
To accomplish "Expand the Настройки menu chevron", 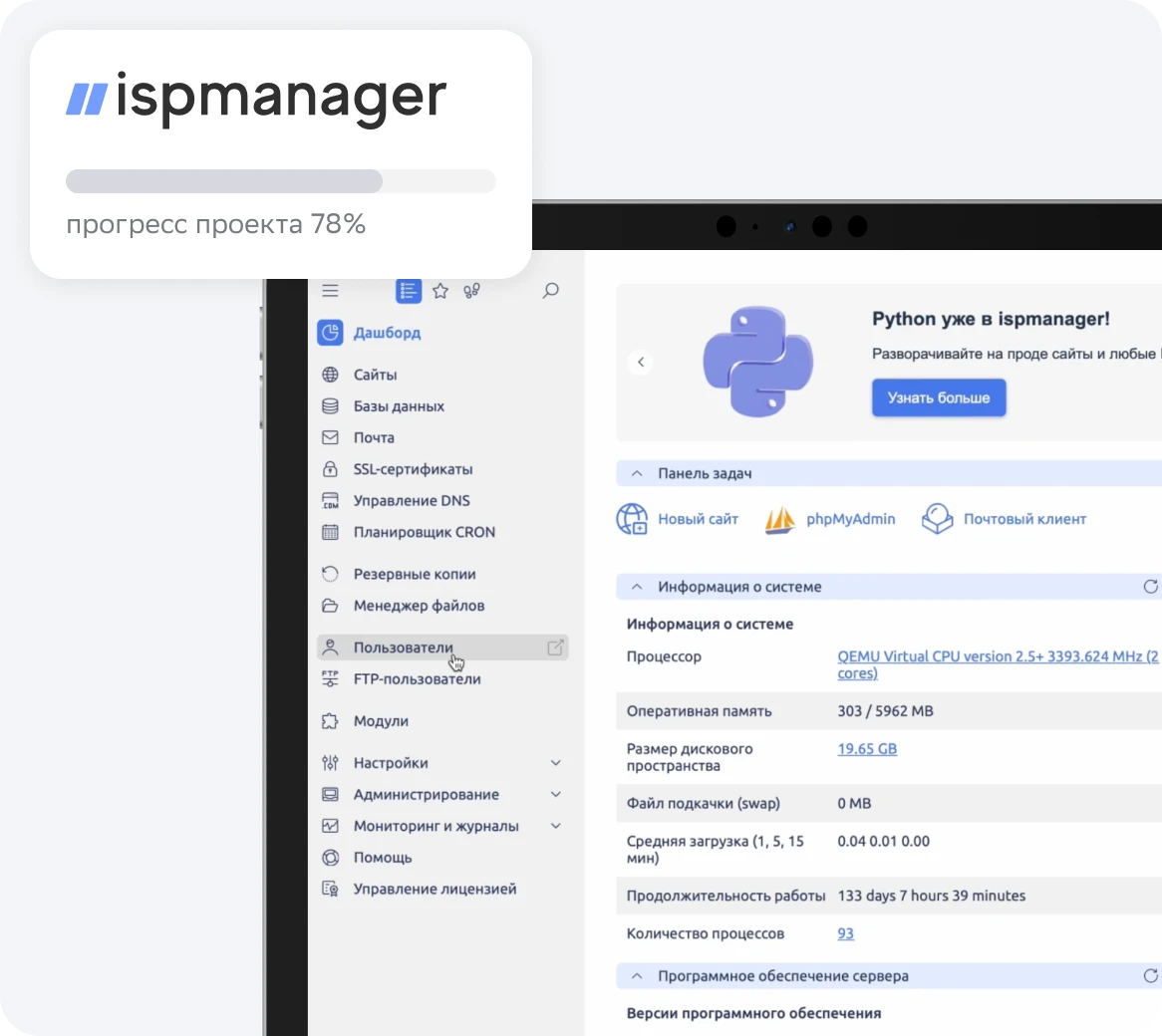I will 556,763.
